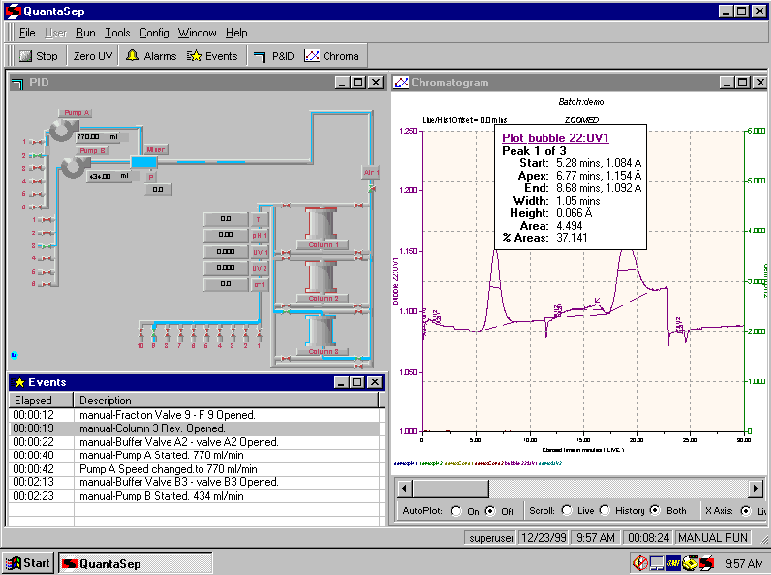Image resolution: width=771 pixels, height=575 pixels.
Task: Open the Windows Start menu
Action: [x=28, y=563]
